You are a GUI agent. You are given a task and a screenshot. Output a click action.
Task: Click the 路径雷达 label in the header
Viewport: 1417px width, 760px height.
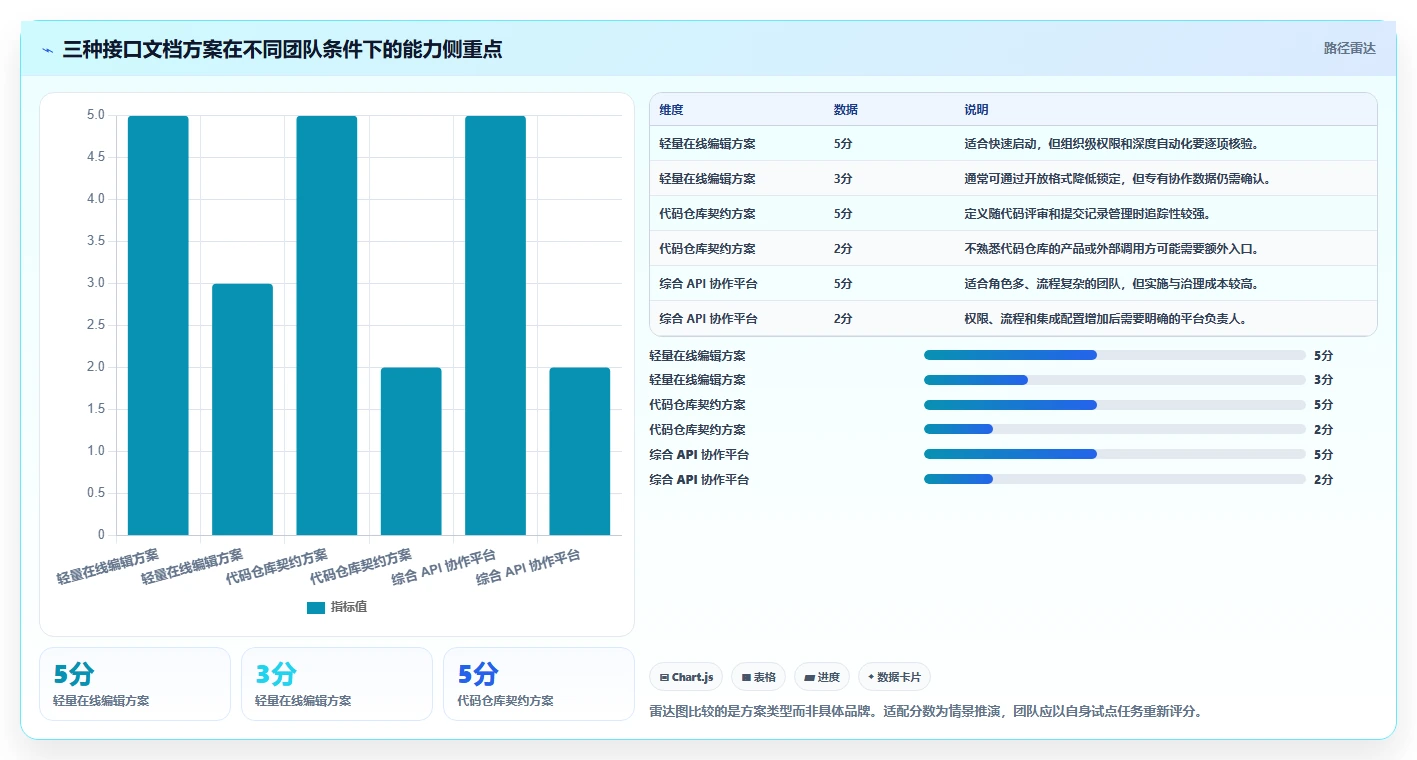[x=1349, y=48]
